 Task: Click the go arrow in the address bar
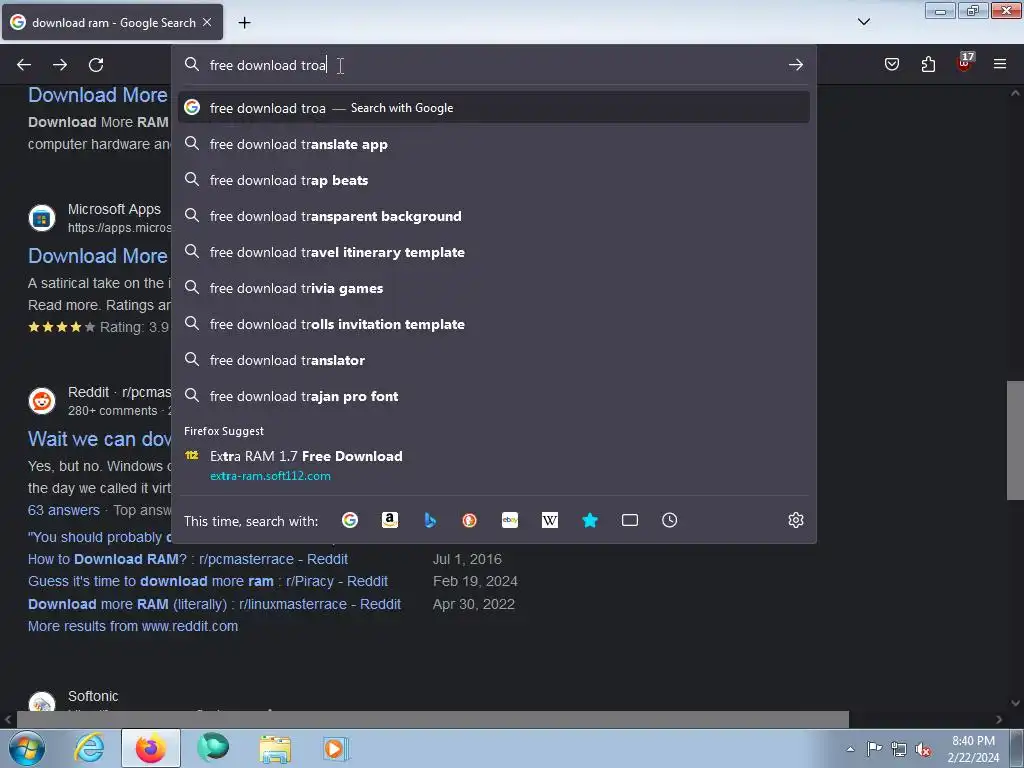pyautogui.click(x=795, y=65)
